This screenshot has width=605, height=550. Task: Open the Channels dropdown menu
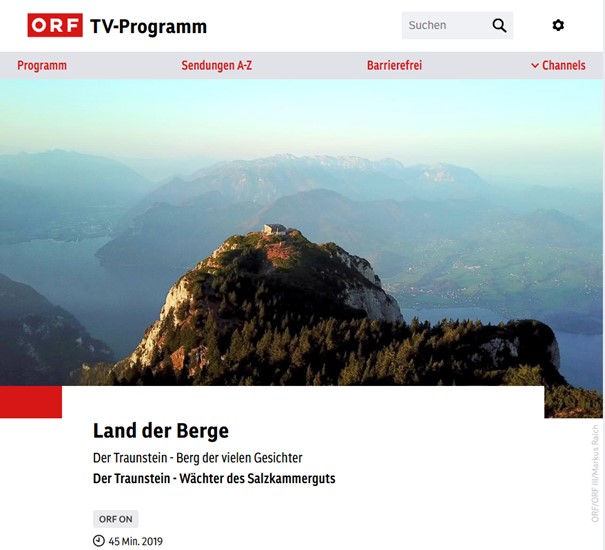click(558, 65)
